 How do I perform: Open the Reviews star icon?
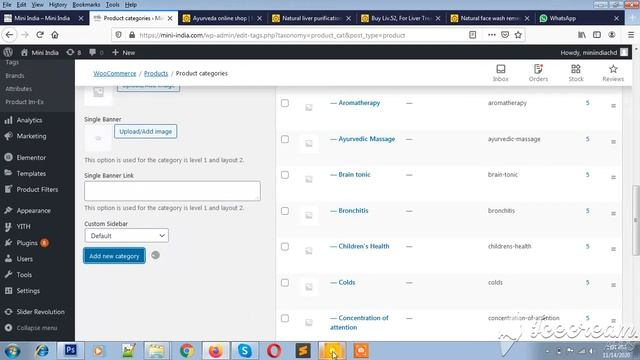(x=613, y=73)
